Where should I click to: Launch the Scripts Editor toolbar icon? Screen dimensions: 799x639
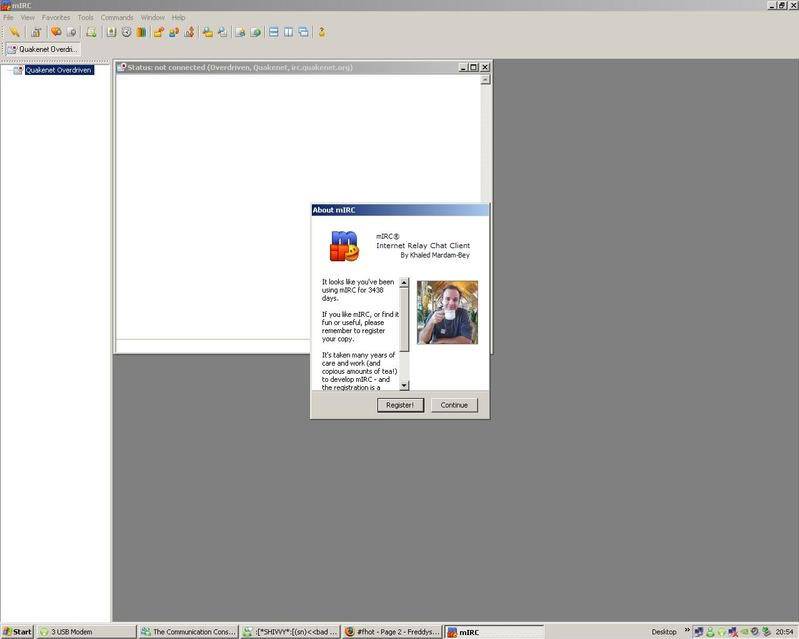[91, 32]
